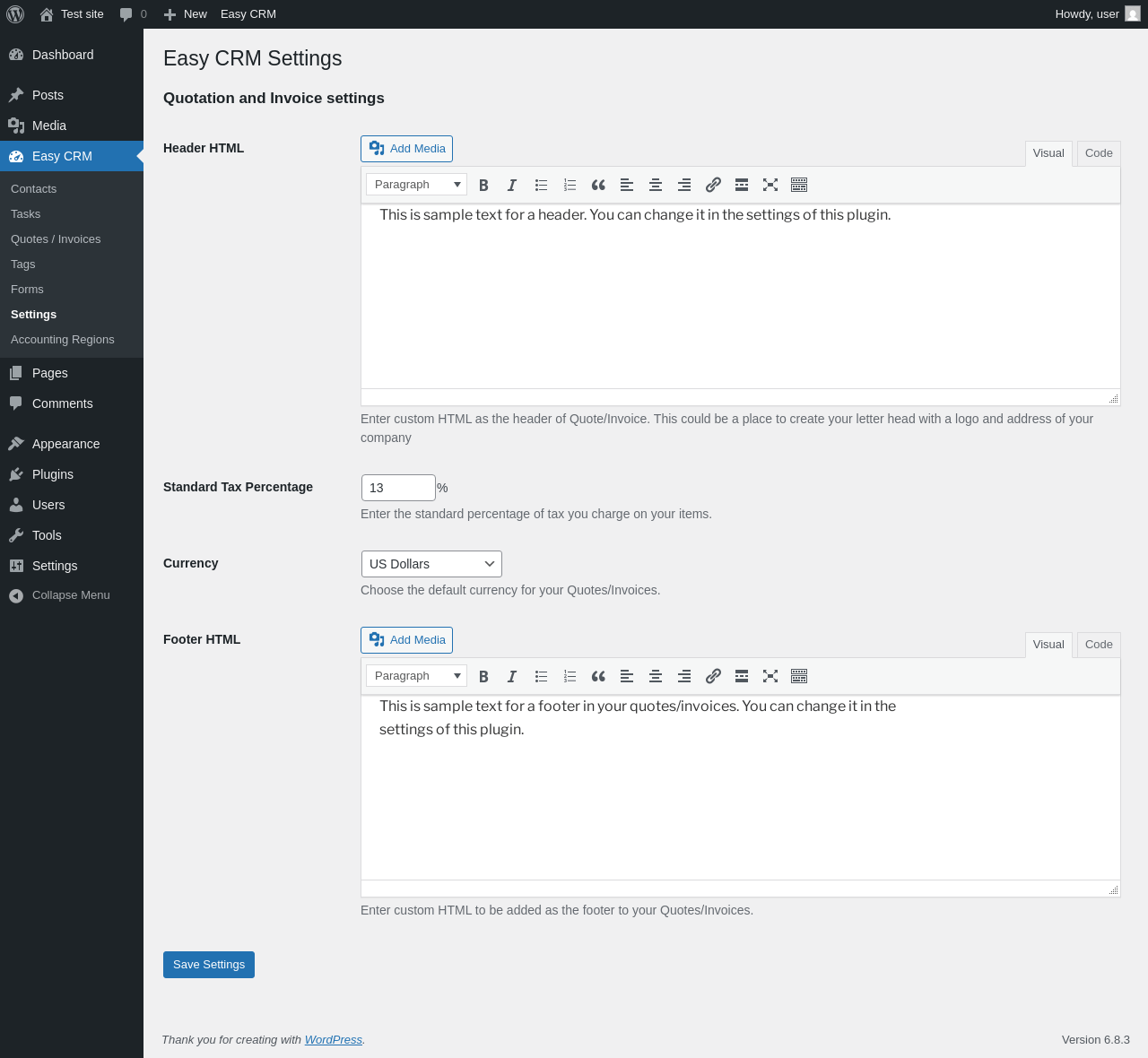Insert link in Header HTML editor

coord(713,185)
